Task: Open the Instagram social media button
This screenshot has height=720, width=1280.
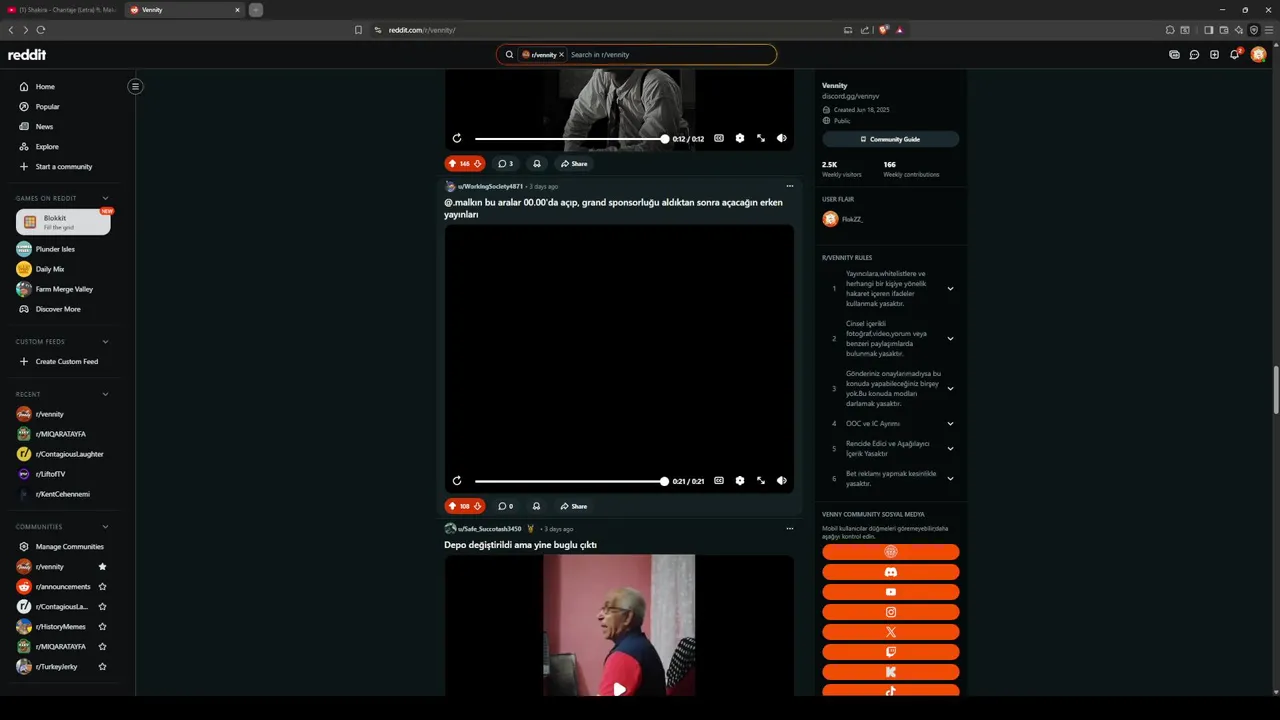Action: (x=891, y=612)
